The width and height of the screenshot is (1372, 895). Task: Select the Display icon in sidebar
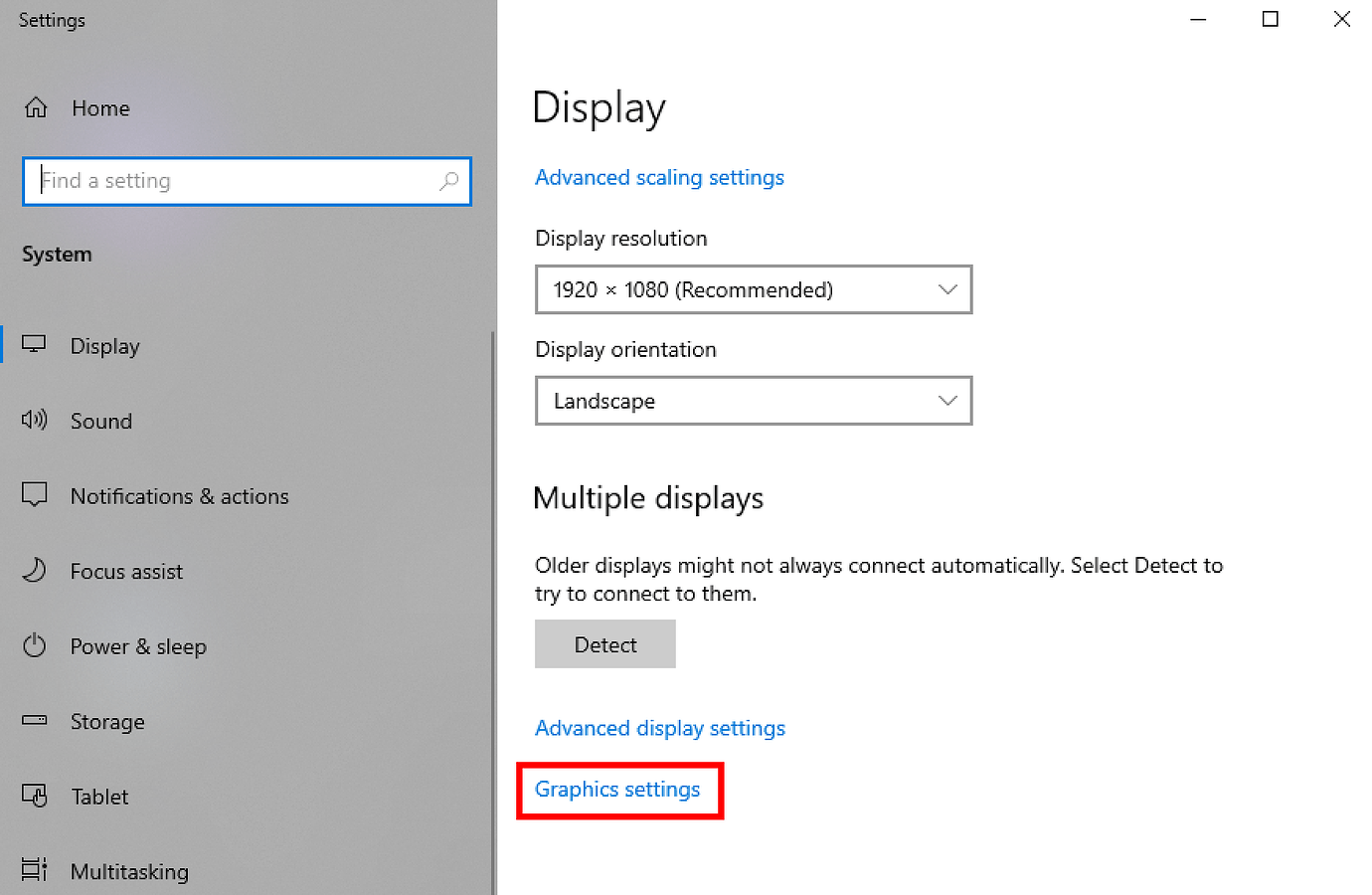(x=34, y=345)
